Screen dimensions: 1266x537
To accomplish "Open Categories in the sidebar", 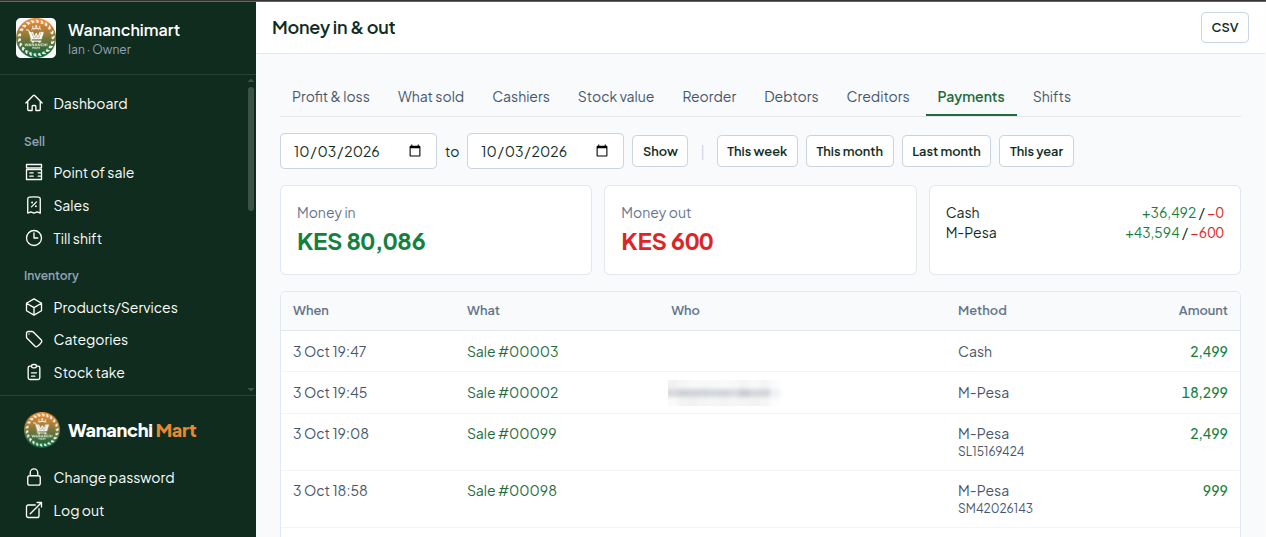I will coord(91,340).
